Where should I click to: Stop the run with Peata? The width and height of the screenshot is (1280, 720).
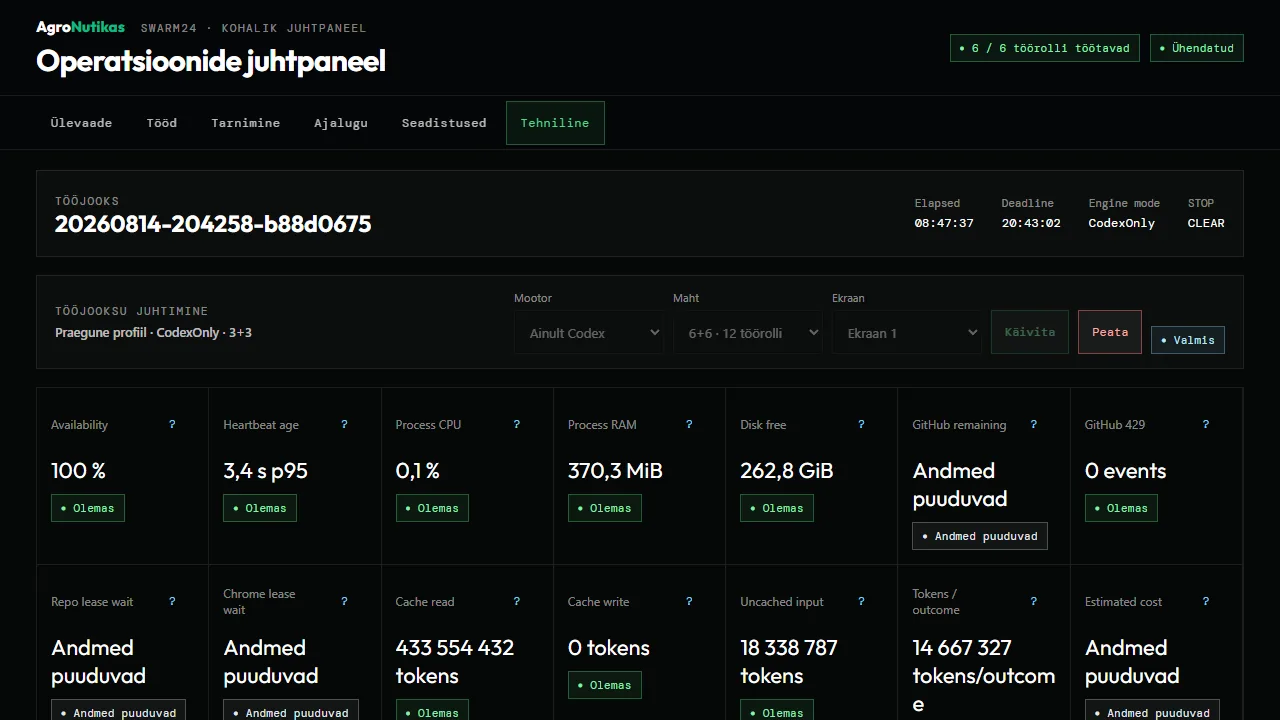click(x=1110, y=332)
